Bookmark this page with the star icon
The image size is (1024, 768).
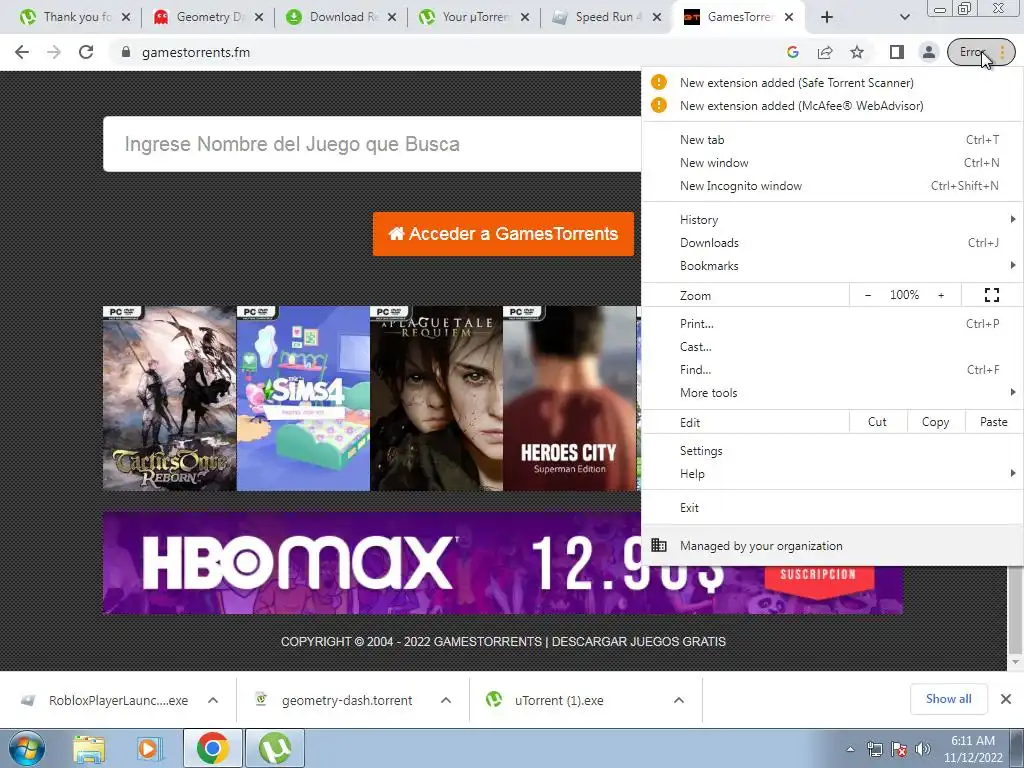pyautogui.click(x=857, y=52)
